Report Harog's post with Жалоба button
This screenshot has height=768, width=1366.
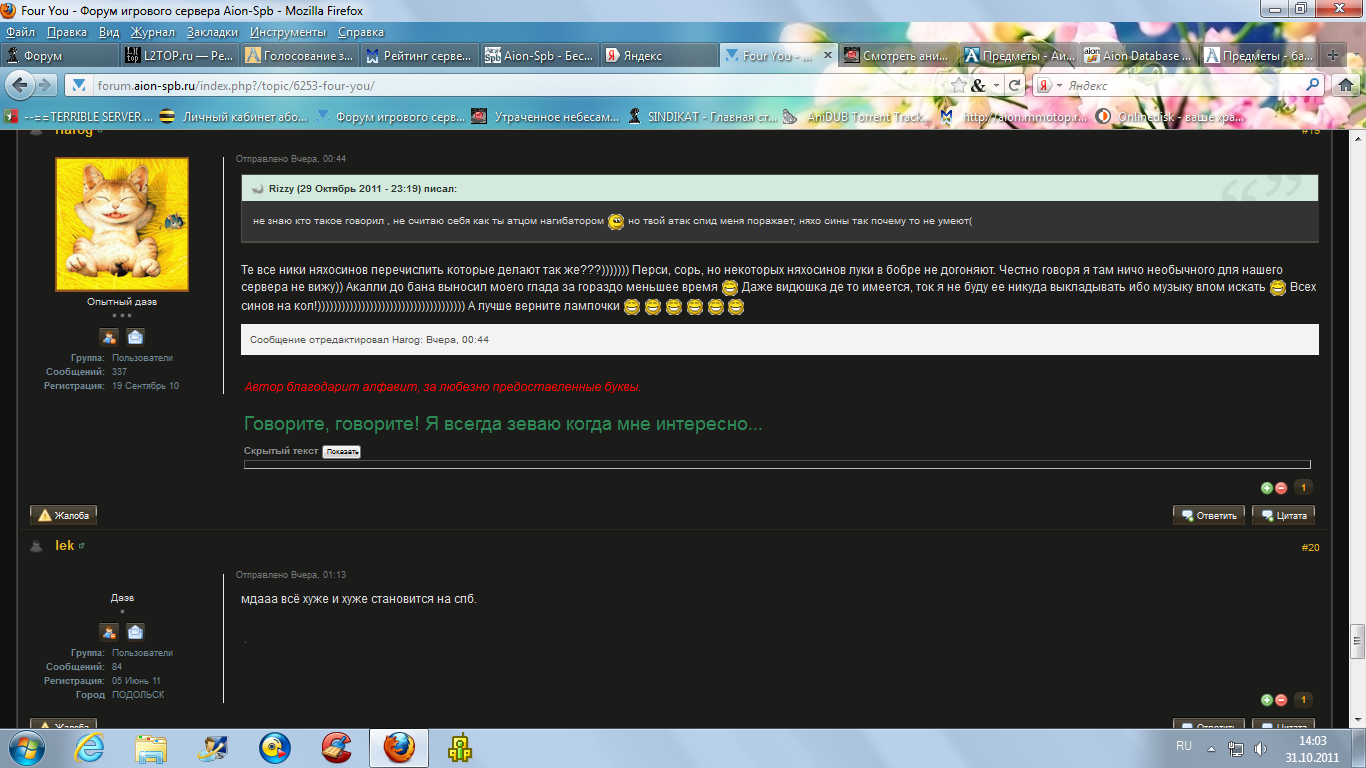63,516
